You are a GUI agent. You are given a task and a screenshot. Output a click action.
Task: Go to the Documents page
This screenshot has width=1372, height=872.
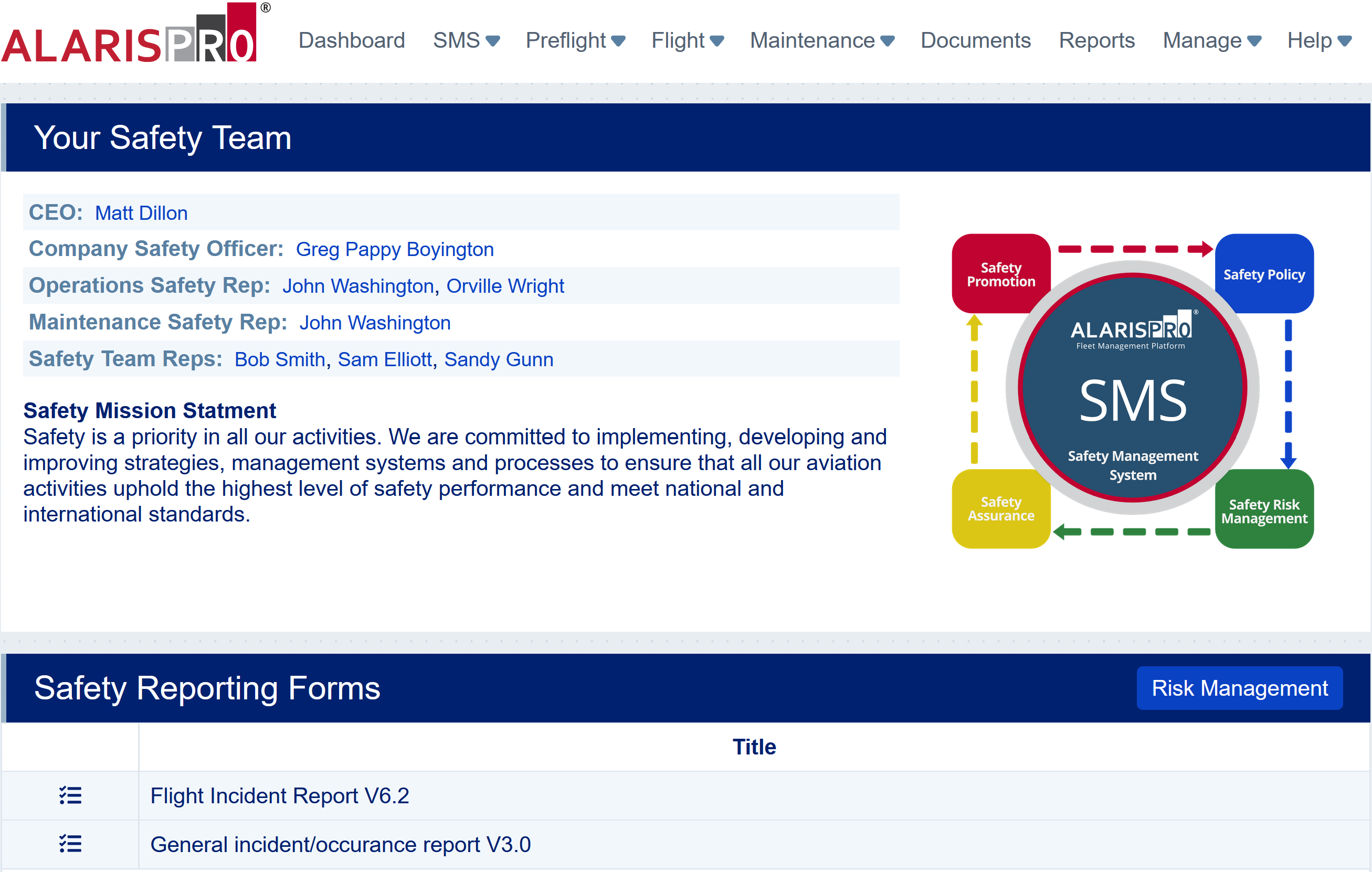click(975, 40)
